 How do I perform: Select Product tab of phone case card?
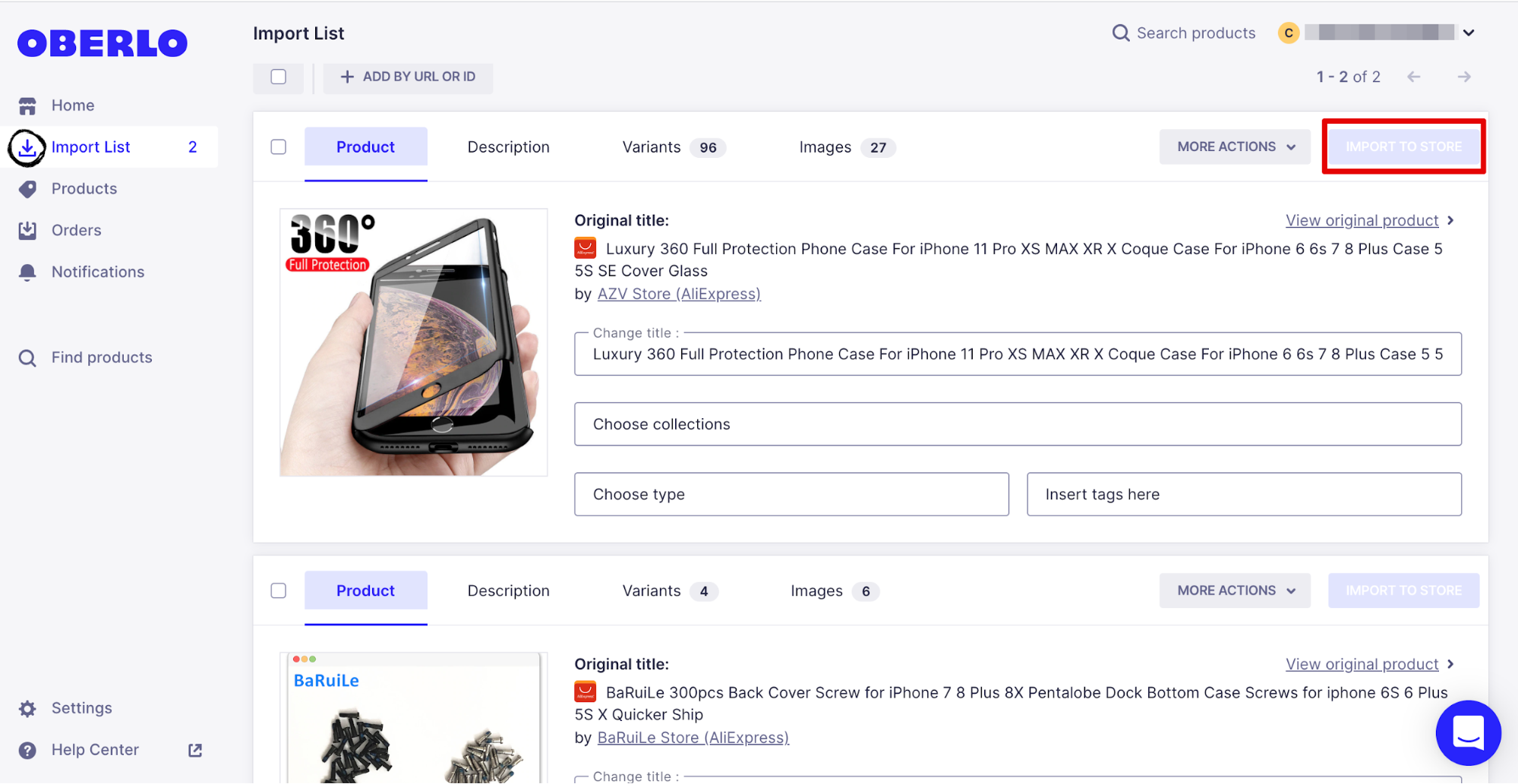click(x=366, y=147)
